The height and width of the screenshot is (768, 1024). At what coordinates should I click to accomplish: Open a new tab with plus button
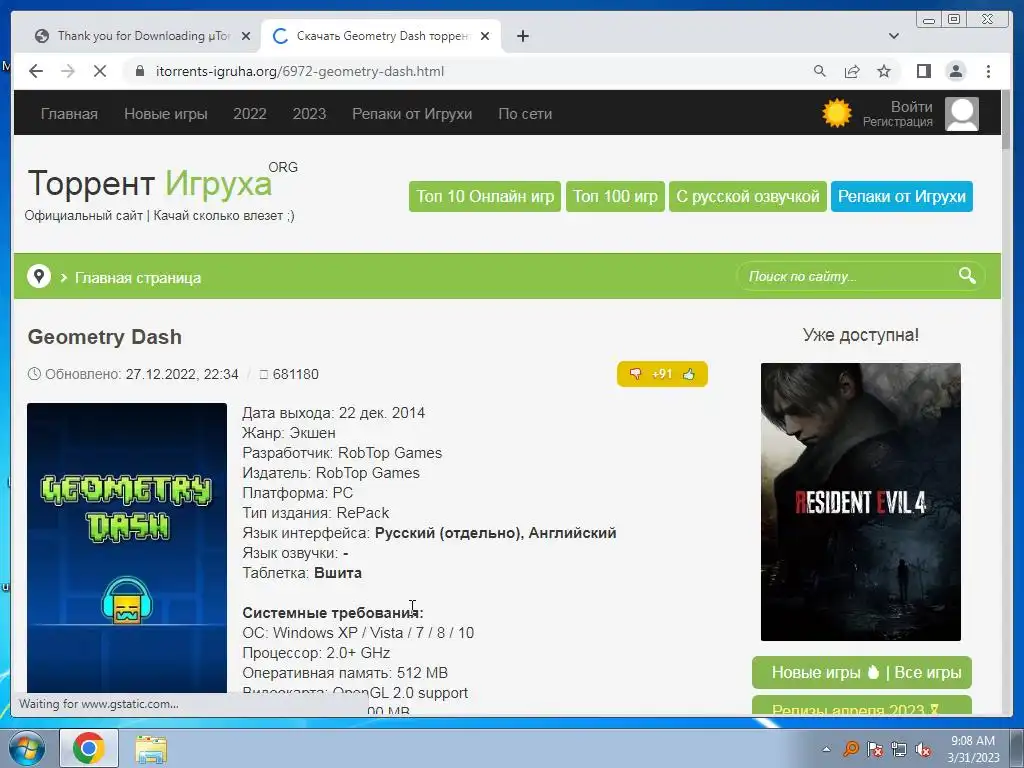click(x=522, y=36)
